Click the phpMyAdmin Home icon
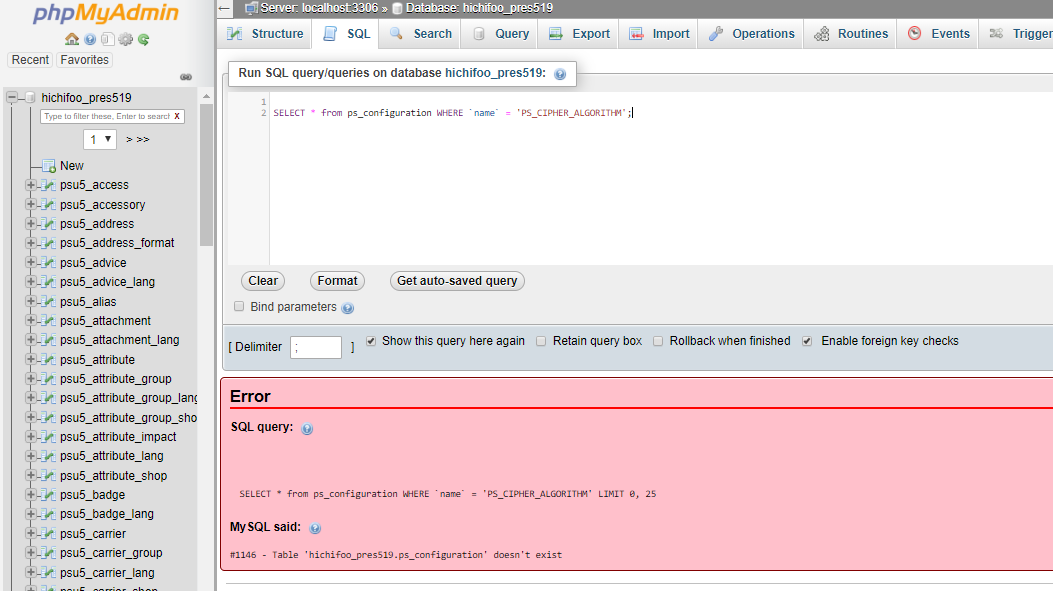 72,39
